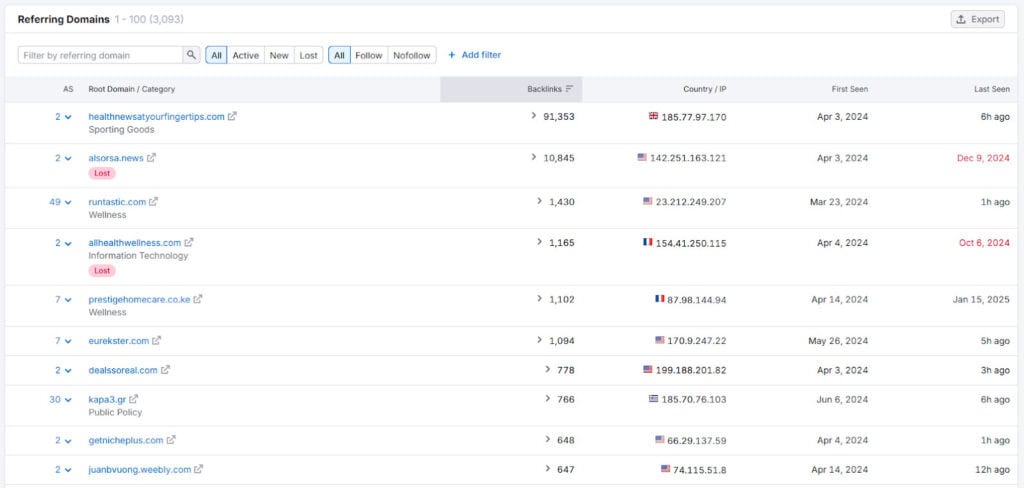
Task: Open external link icon for healthnewsatyourfingertips.com
Action: pos(232,116)
